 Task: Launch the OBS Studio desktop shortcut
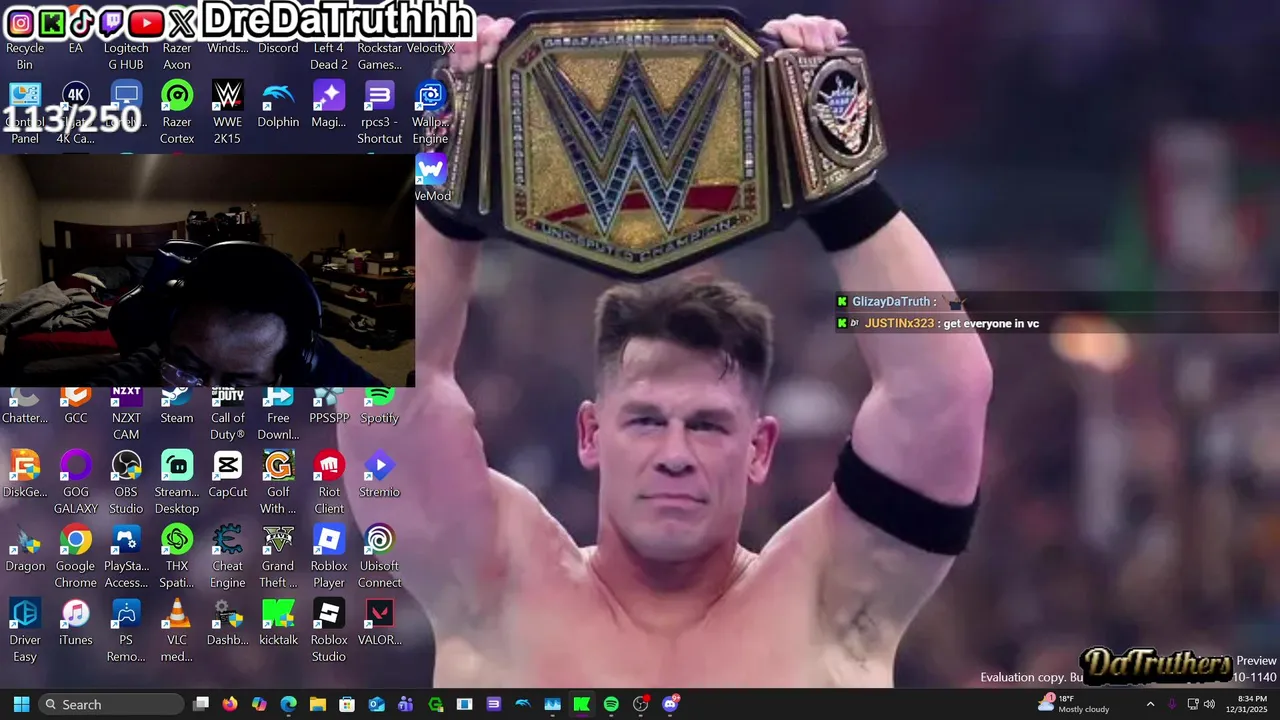[x=126, y=482]
